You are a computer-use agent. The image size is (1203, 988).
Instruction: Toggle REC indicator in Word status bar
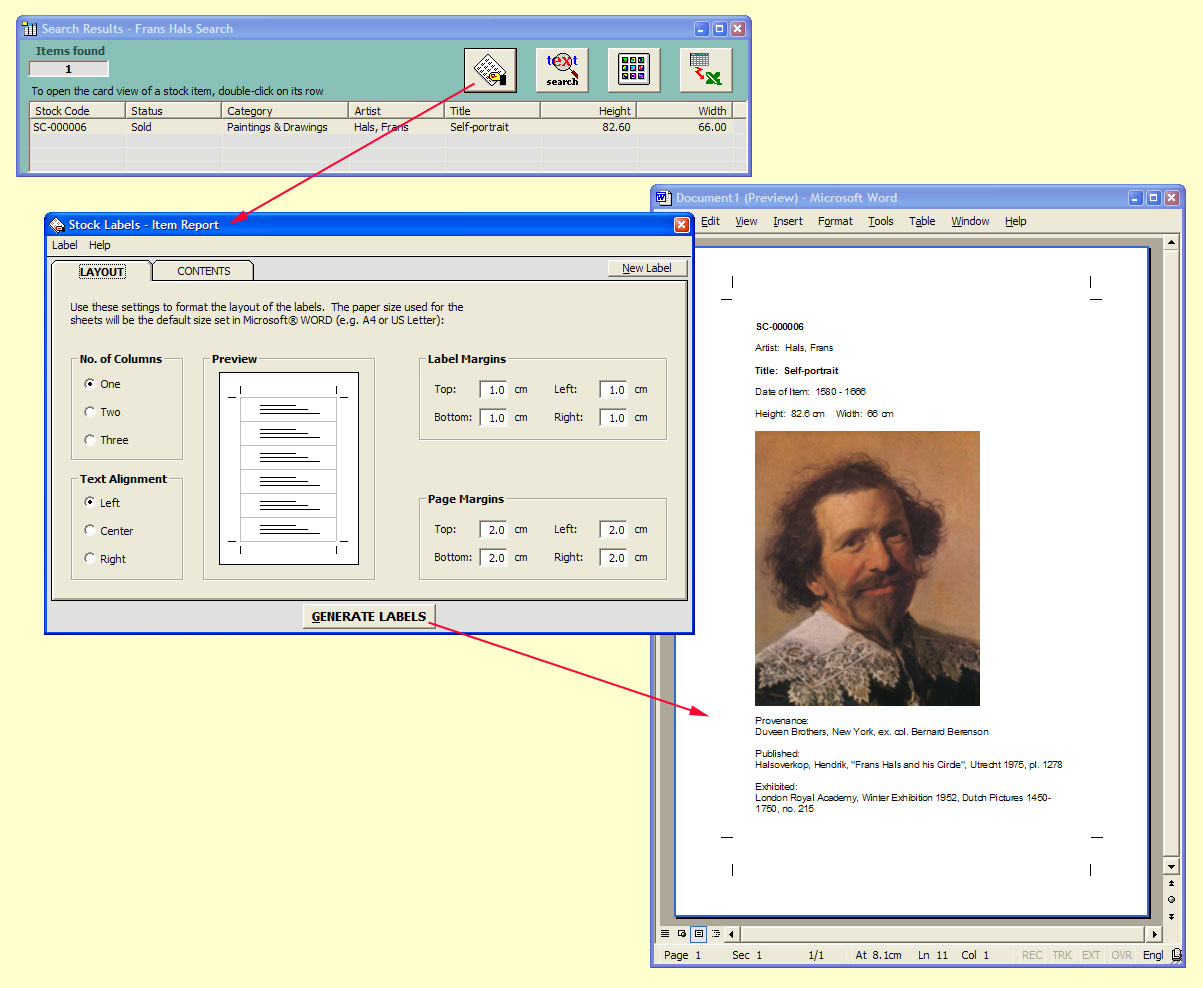(x=1032, y=955)
